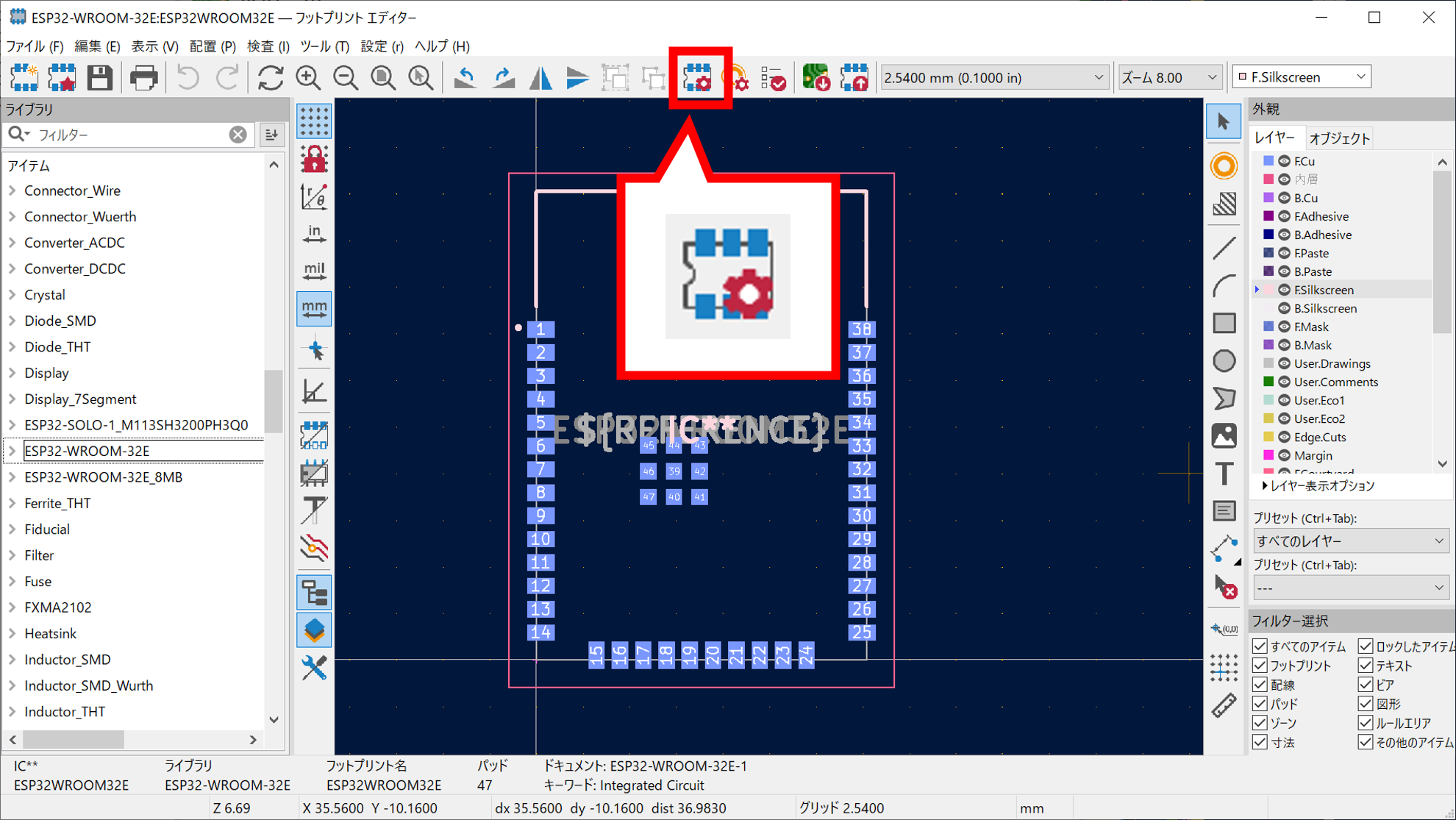Click the Margin color swatch
This screenshot has width=1456, height=820.
1268,455
